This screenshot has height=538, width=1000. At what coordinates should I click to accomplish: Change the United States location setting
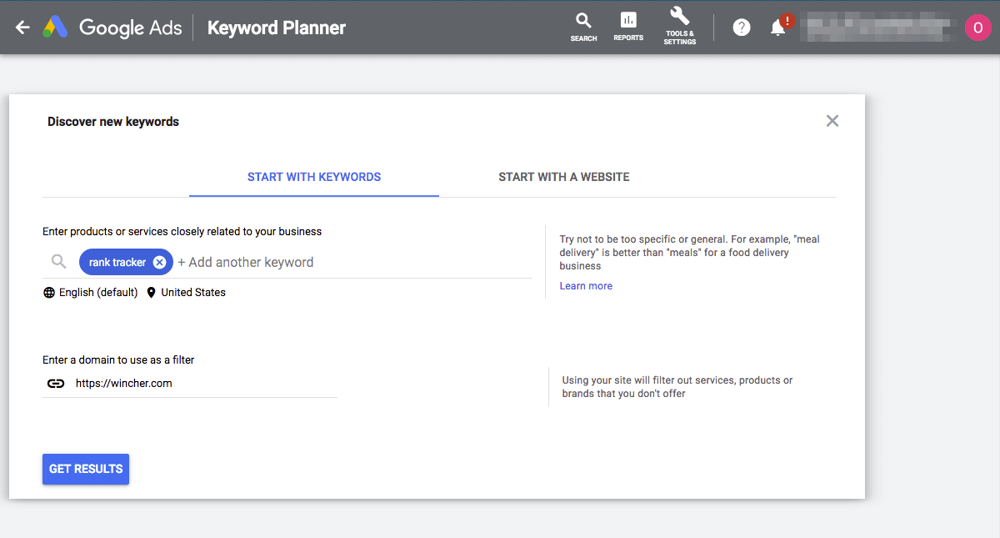193,293
